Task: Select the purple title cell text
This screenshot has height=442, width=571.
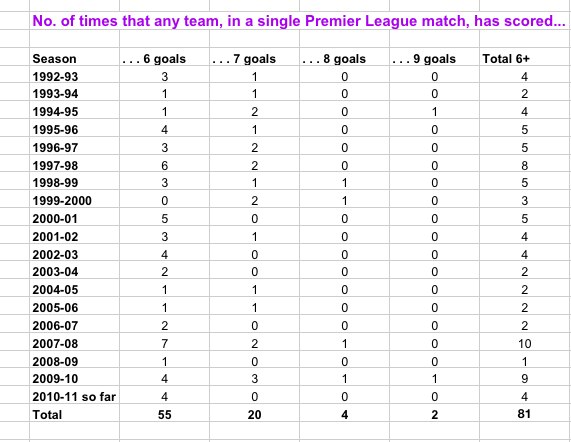Action: [299, 21]
